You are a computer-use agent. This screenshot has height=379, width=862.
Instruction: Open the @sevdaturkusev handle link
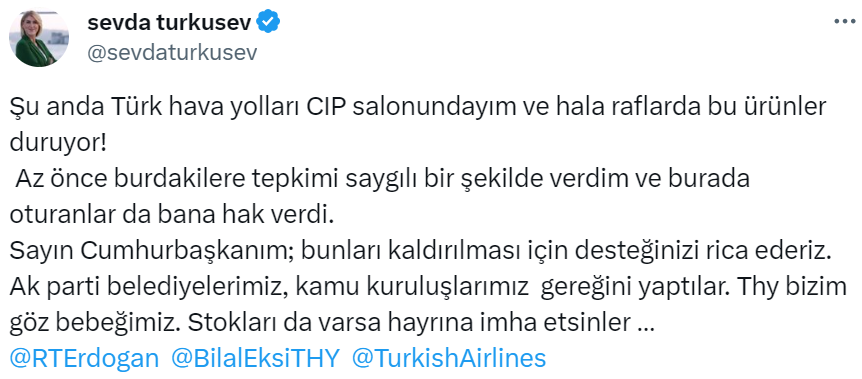(172, 52)
